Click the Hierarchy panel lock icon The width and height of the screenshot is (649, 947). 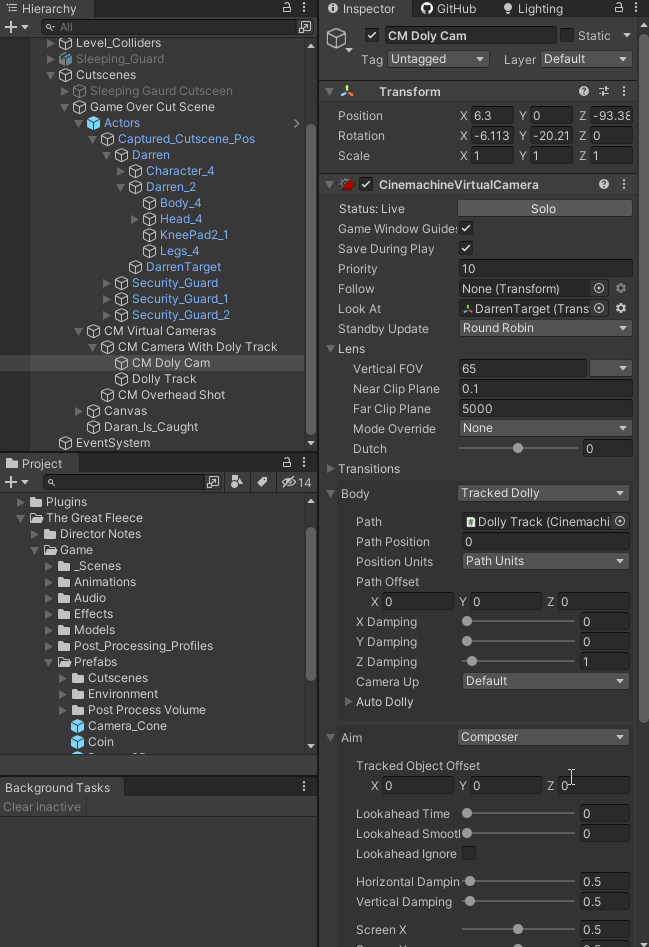click(x=287, y=8)
